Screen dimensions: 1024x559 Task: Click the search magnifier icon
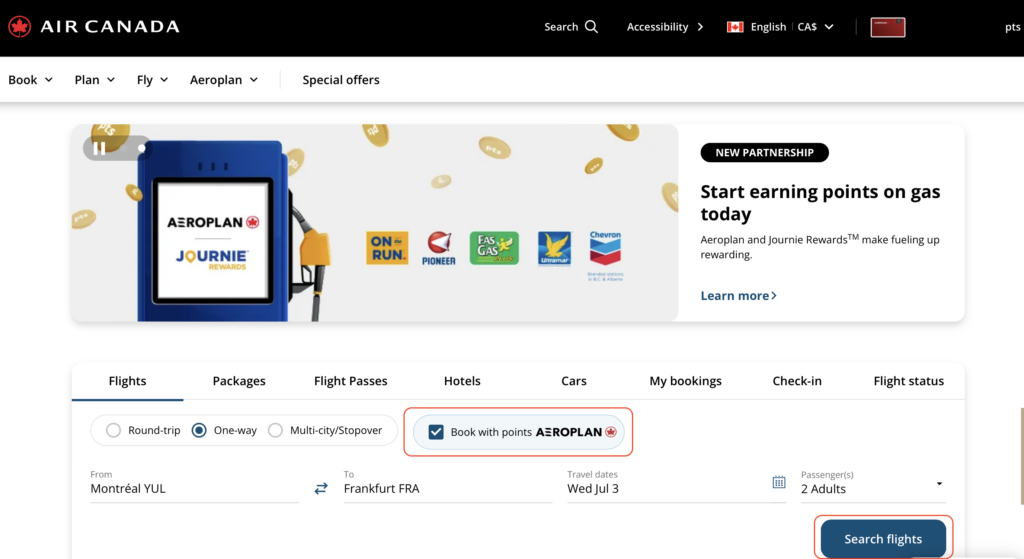(x=591, y=27)
